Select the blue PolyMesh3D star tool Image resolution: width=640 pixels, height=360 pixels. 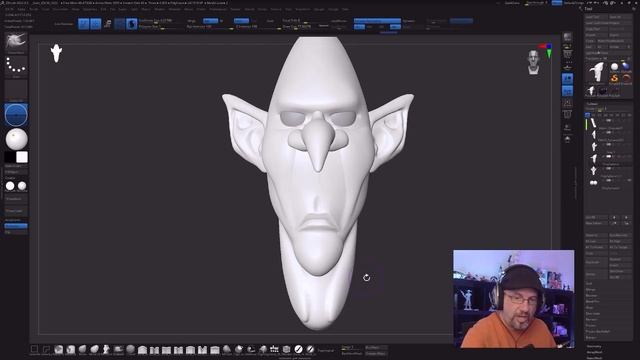pos(626,67)
